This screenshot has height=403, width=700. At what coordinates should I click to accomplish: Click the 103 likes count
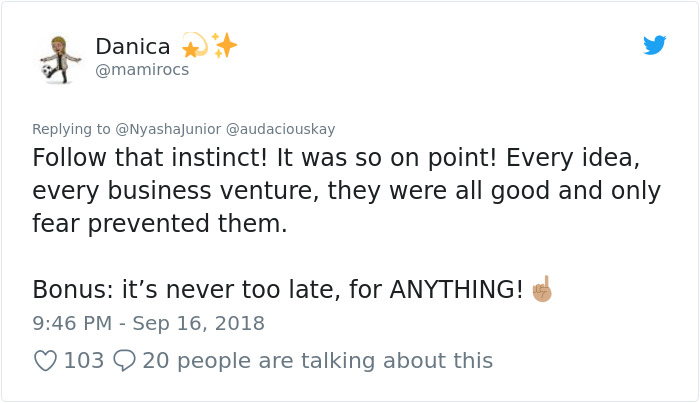[84, 360]
